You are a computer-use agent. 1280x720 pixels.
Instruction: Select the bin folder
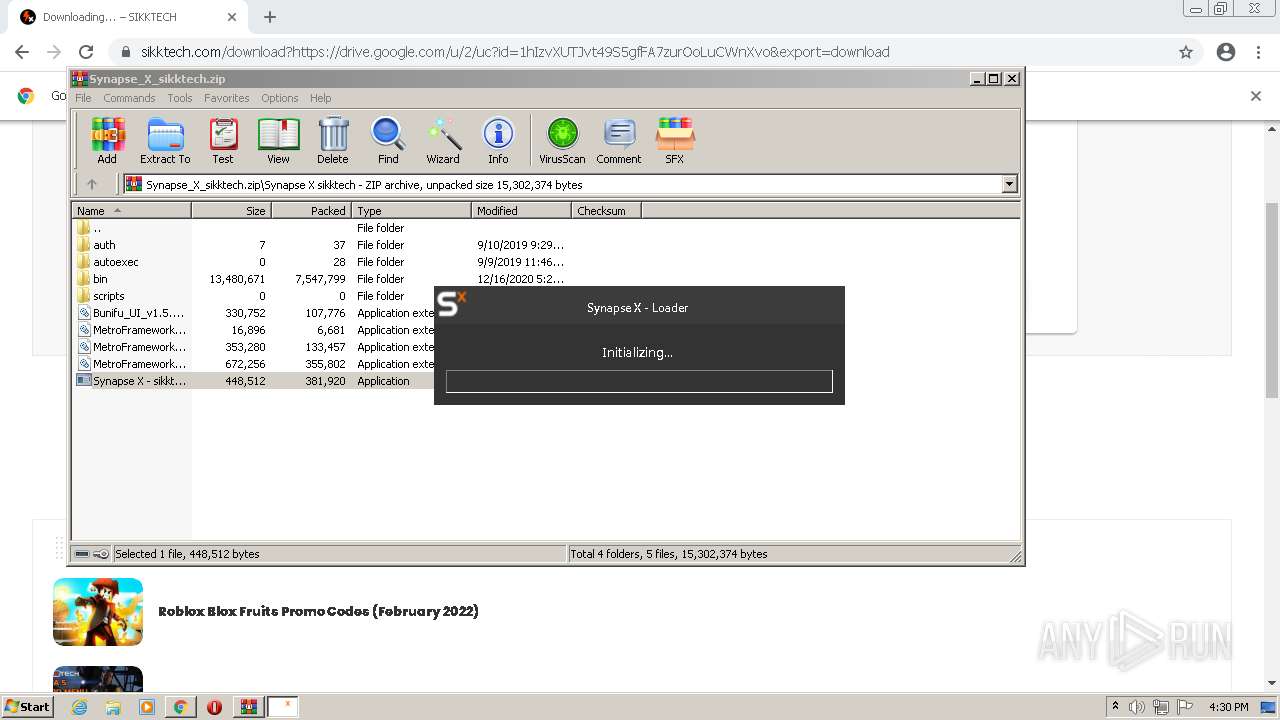100,279
